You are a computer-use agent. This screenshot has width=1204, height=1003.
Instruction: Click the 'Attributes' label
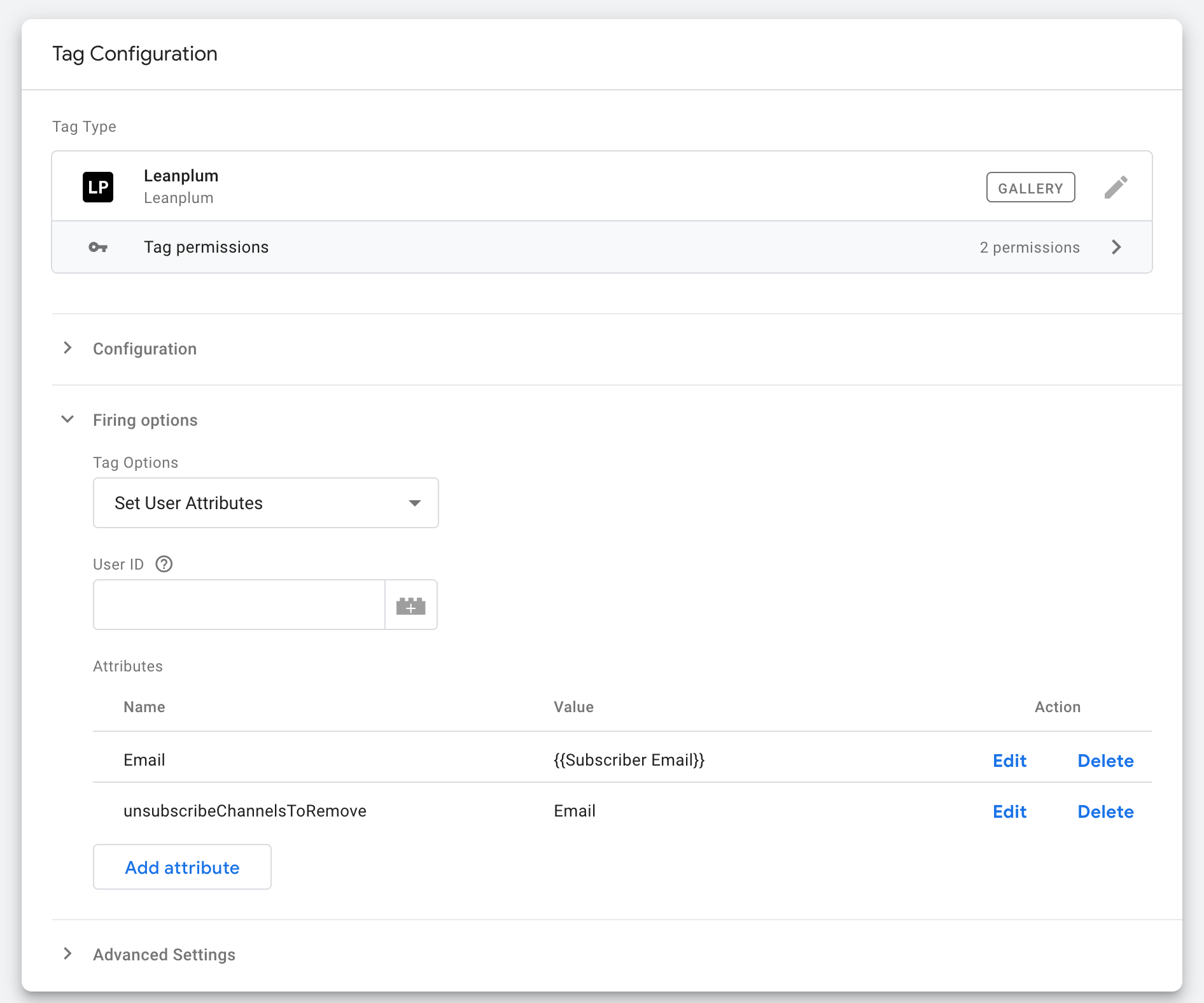(x=128, y=666)
